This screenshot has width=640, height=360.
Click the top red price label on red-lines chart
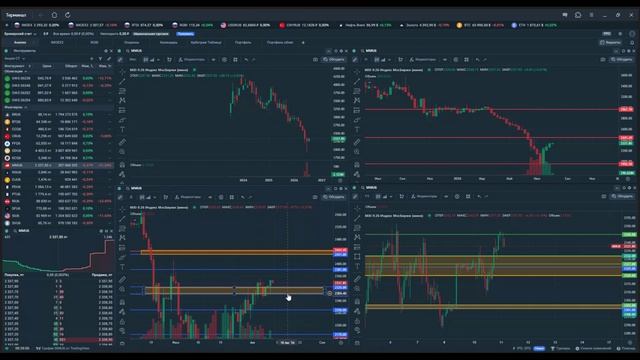[x=626, y=109]
